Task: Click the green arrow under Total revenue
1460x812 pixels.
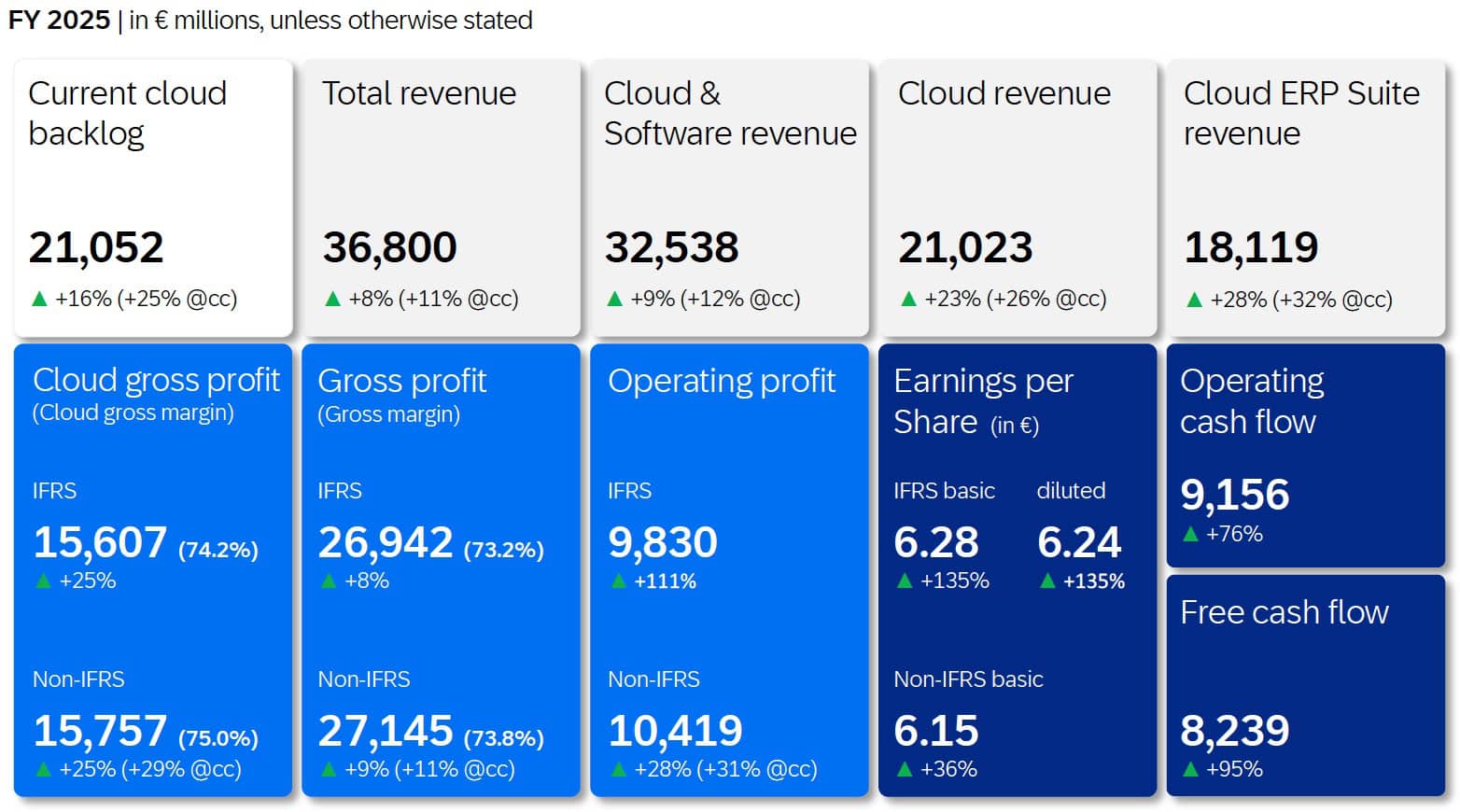Action: click(332, 300)
